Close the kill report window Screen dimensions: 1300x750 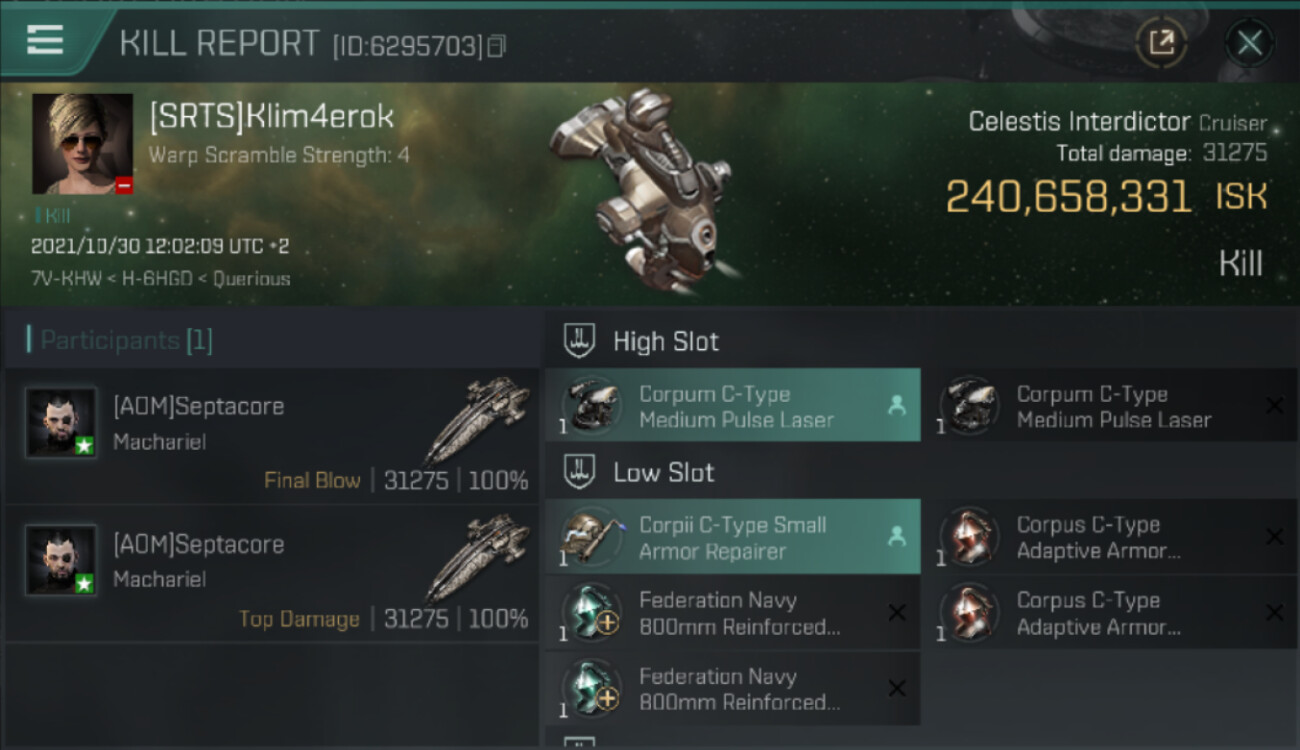pyautogui.click(x=1249, y=43)
